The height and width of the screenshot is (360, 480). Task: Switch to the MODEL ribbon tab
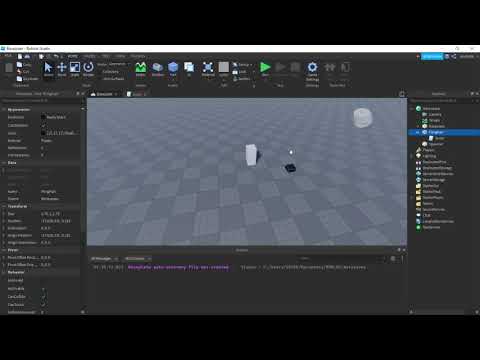coord(89,56)
